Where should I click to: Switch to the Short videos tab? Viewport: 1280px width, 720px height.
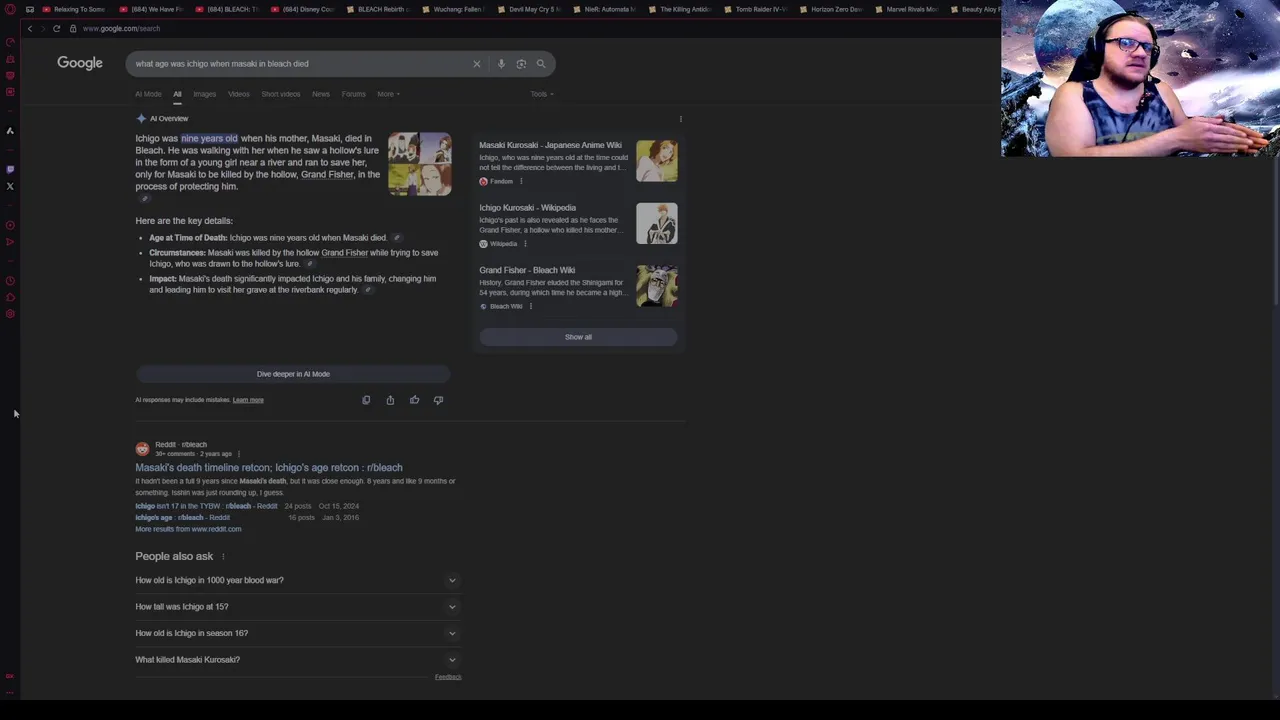[x=281, y=94]
